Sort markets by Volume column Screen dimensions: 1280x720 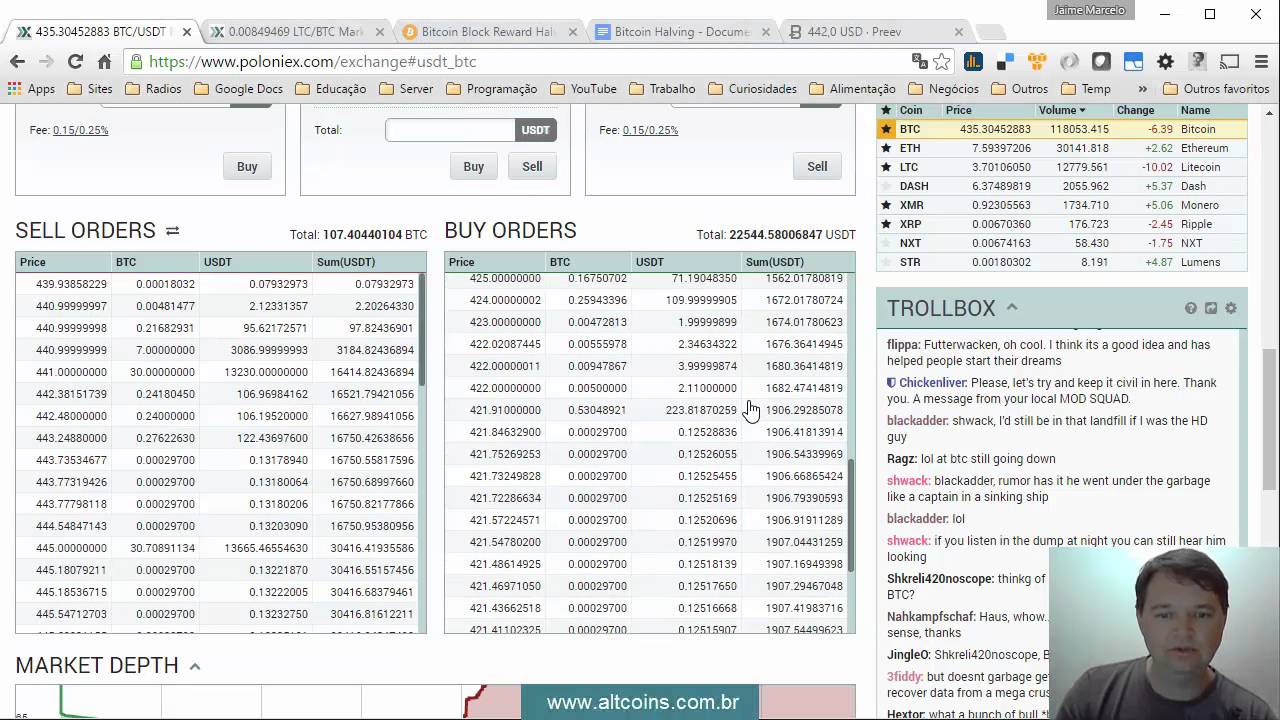click(x=1061, y=110)
